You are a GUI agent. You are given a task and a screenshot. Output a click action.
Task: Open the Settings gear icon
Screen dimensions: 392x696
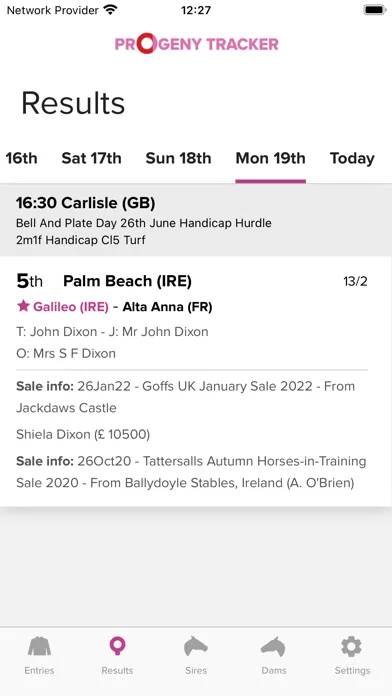pos(352,647)
